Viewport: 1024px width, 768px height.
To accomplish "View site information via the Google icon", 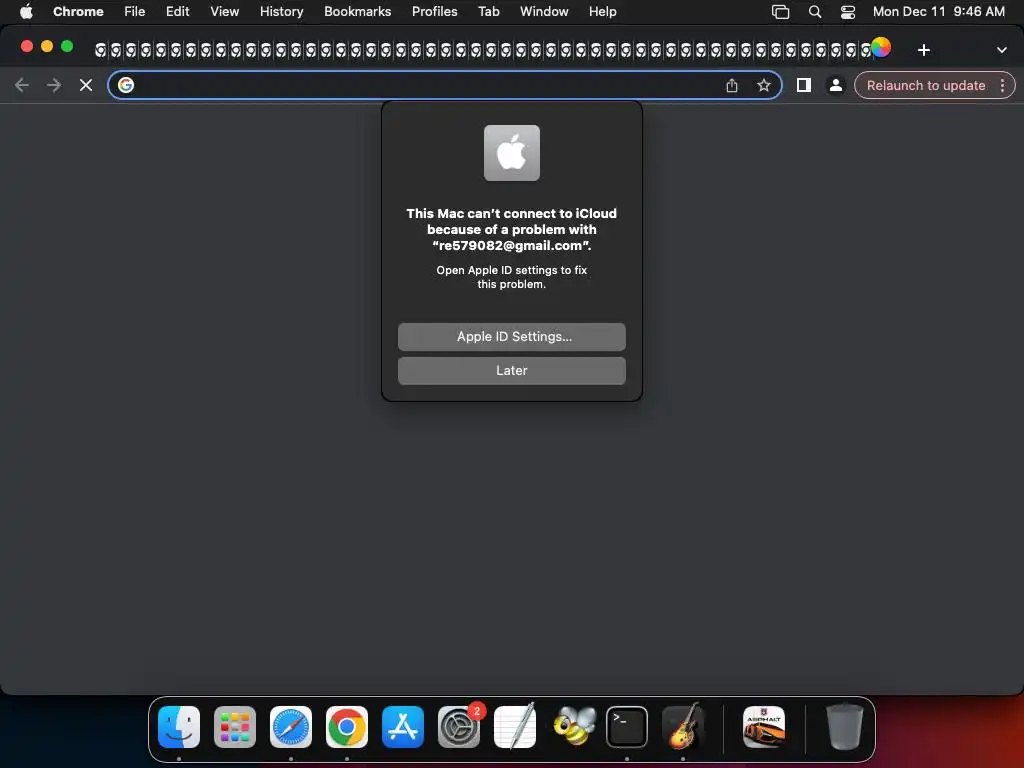I will 126,85.
